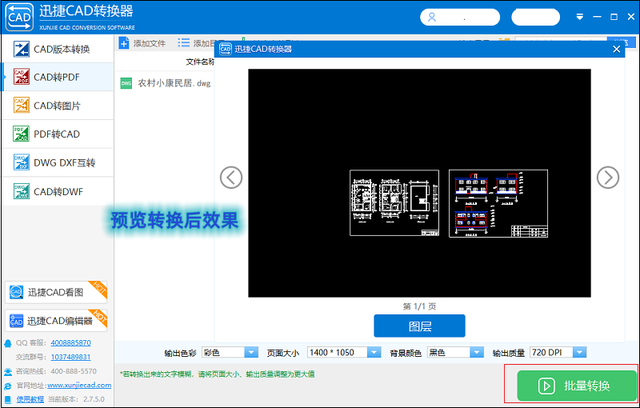Screen dimensions: 640x408
Task: Click the hotline phone icon
Action: tap(8, 372)
